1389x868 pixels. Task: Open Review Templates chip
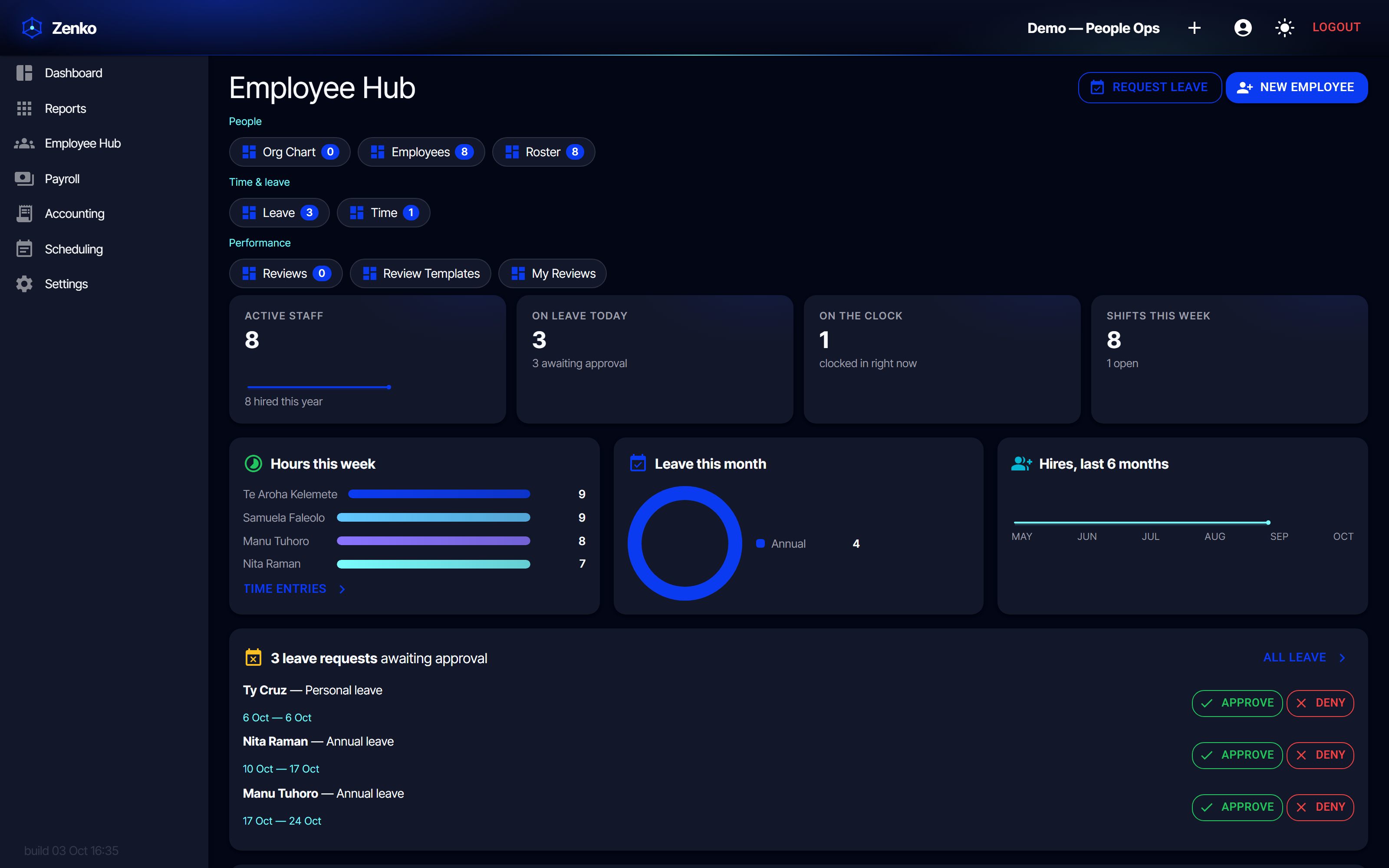pos(420,274)
